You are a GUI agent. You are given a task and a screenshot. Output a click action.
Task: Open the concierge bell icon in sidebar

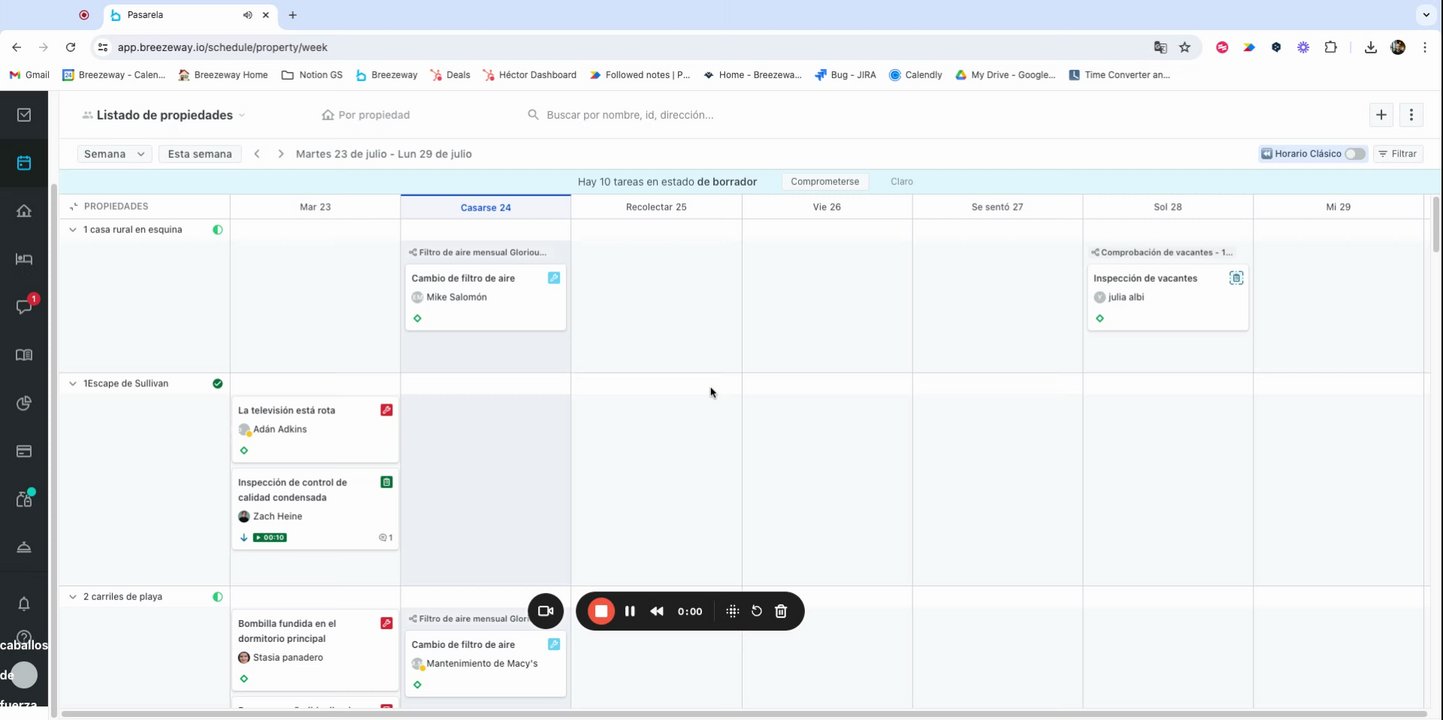click(24, 547)
